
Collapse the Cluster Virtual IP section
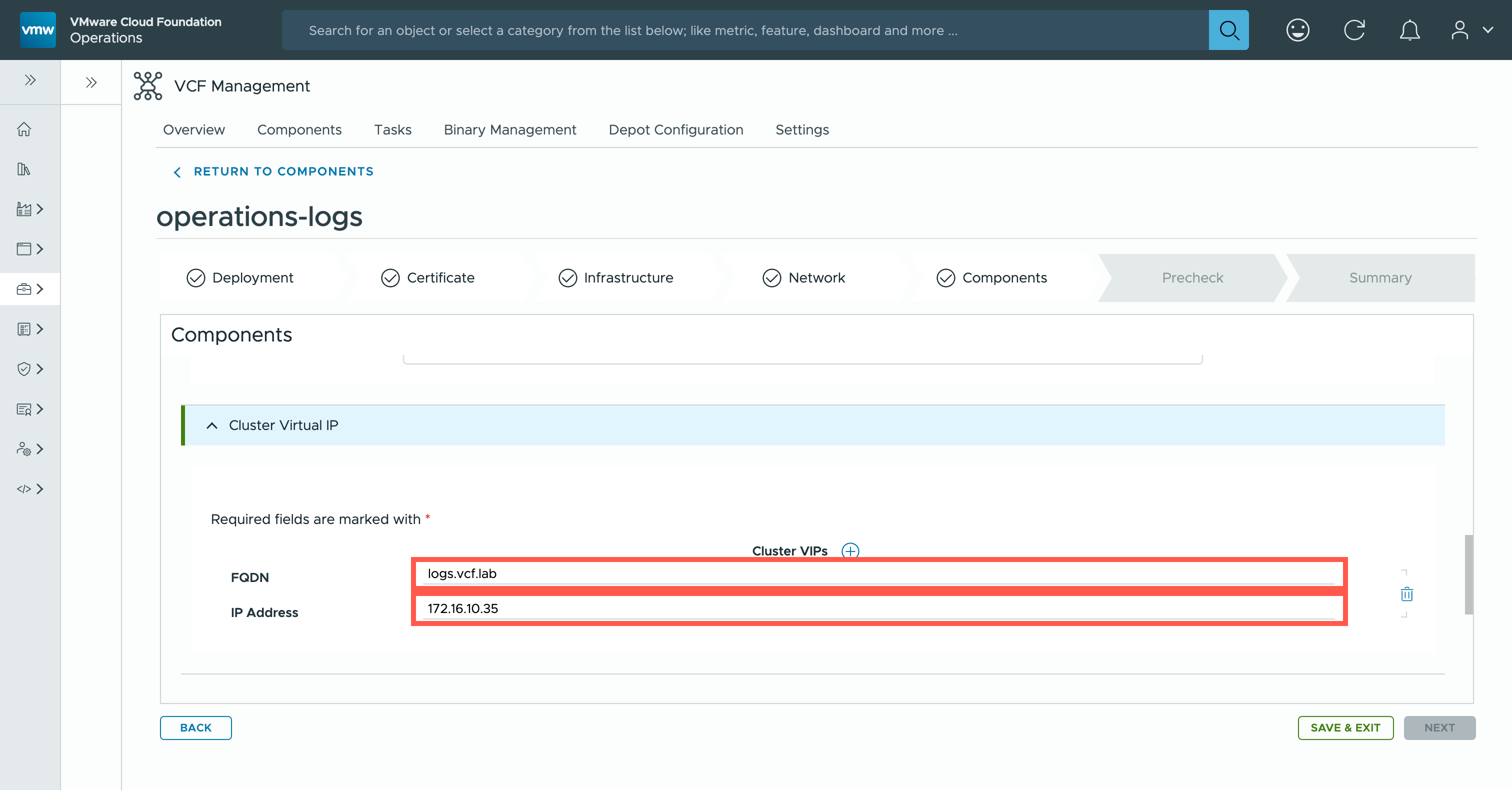(212, 425)
